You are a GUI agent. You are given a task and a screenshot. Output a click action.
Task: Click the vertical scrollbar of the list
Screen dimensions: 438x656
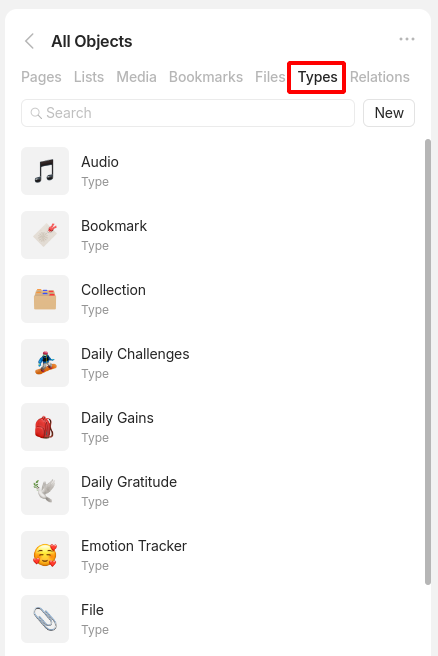(428, 362)
